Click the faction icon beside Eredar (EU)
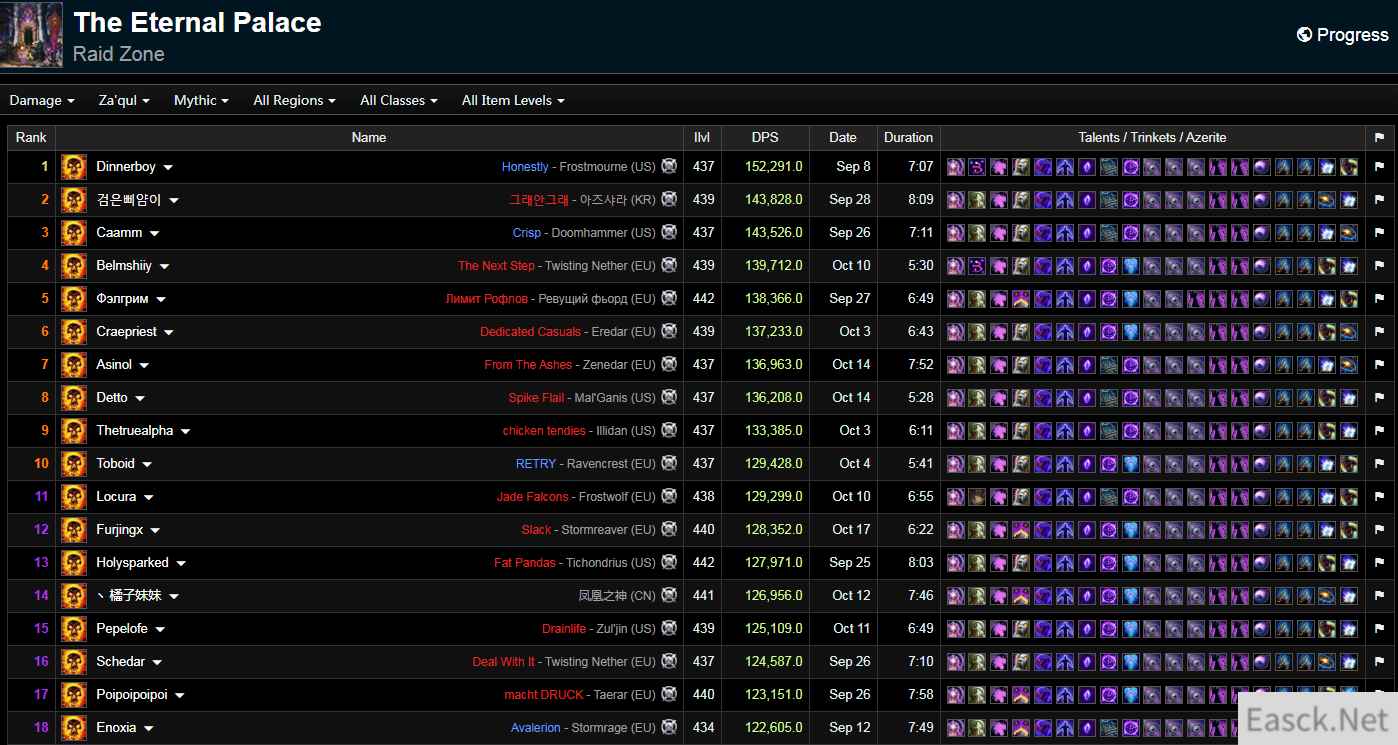 click(669, 332)
